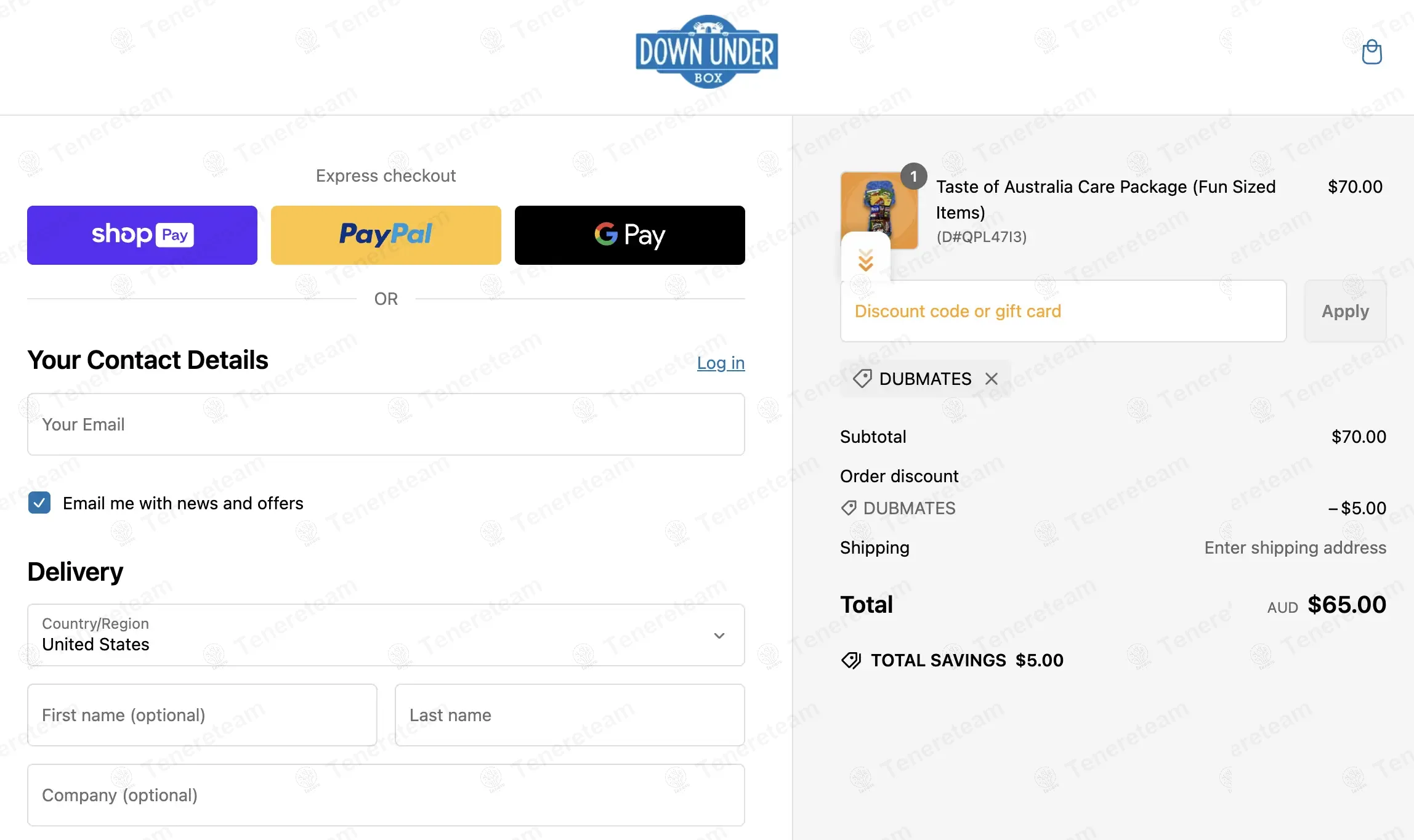Click the product quantity badge

(x=914, y=177)
